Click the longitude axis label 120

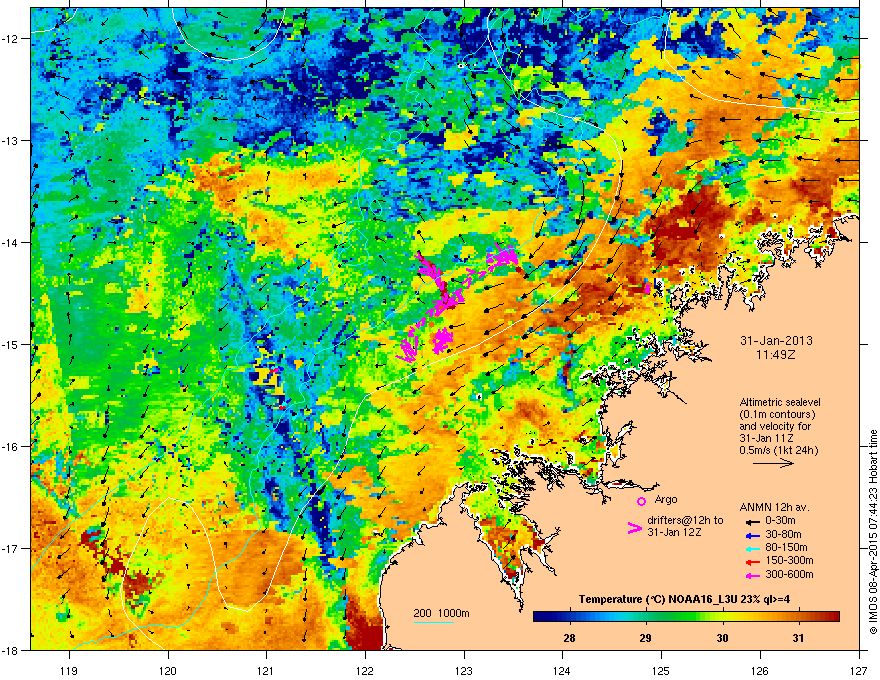[168, 670]
